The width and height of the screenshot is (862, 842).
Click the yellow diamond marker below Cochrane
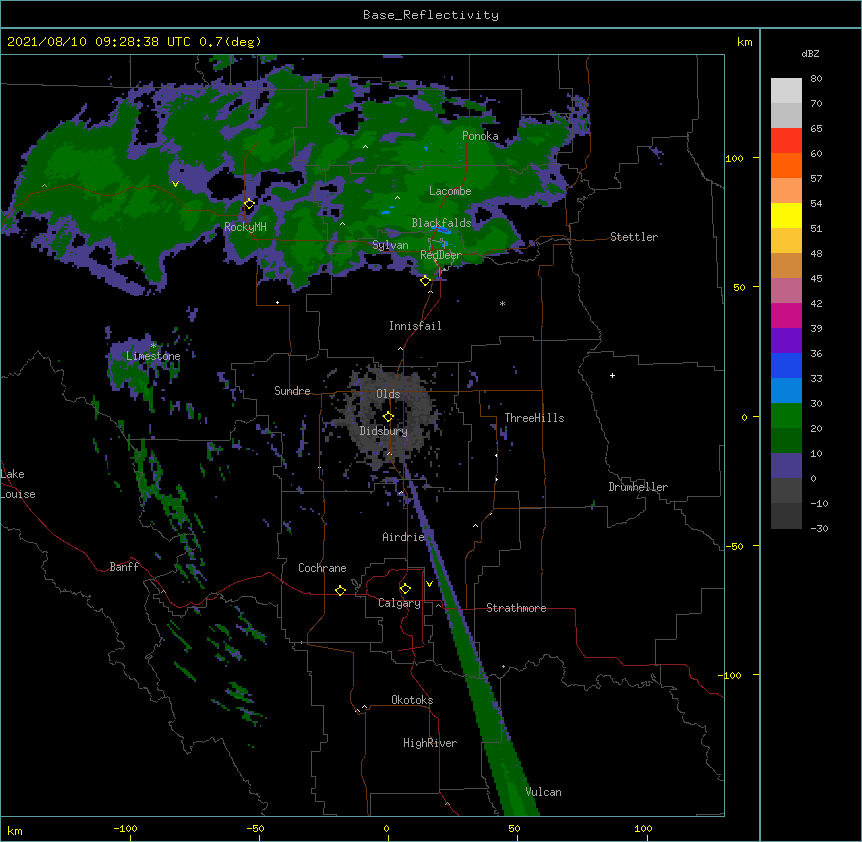(x=340, y=590)
